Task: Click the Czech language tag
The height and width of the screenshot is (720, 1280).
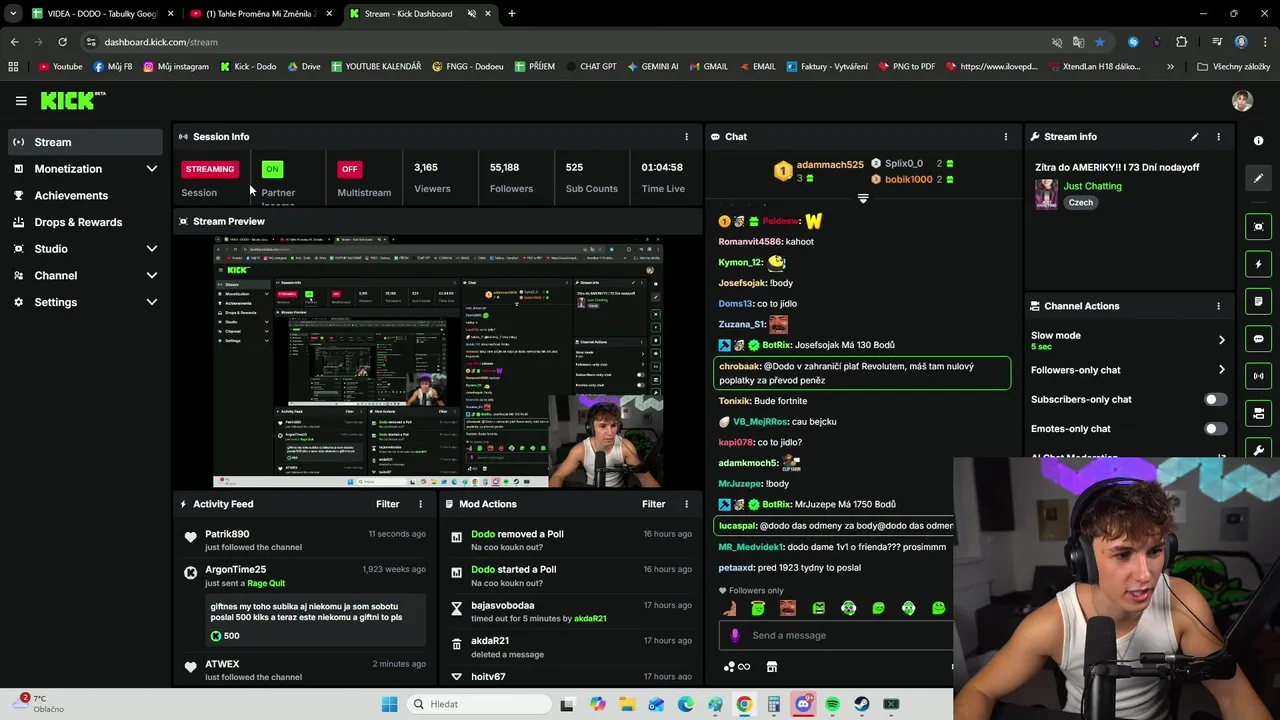Action: pyautogui.click(x=1080, y=202)
